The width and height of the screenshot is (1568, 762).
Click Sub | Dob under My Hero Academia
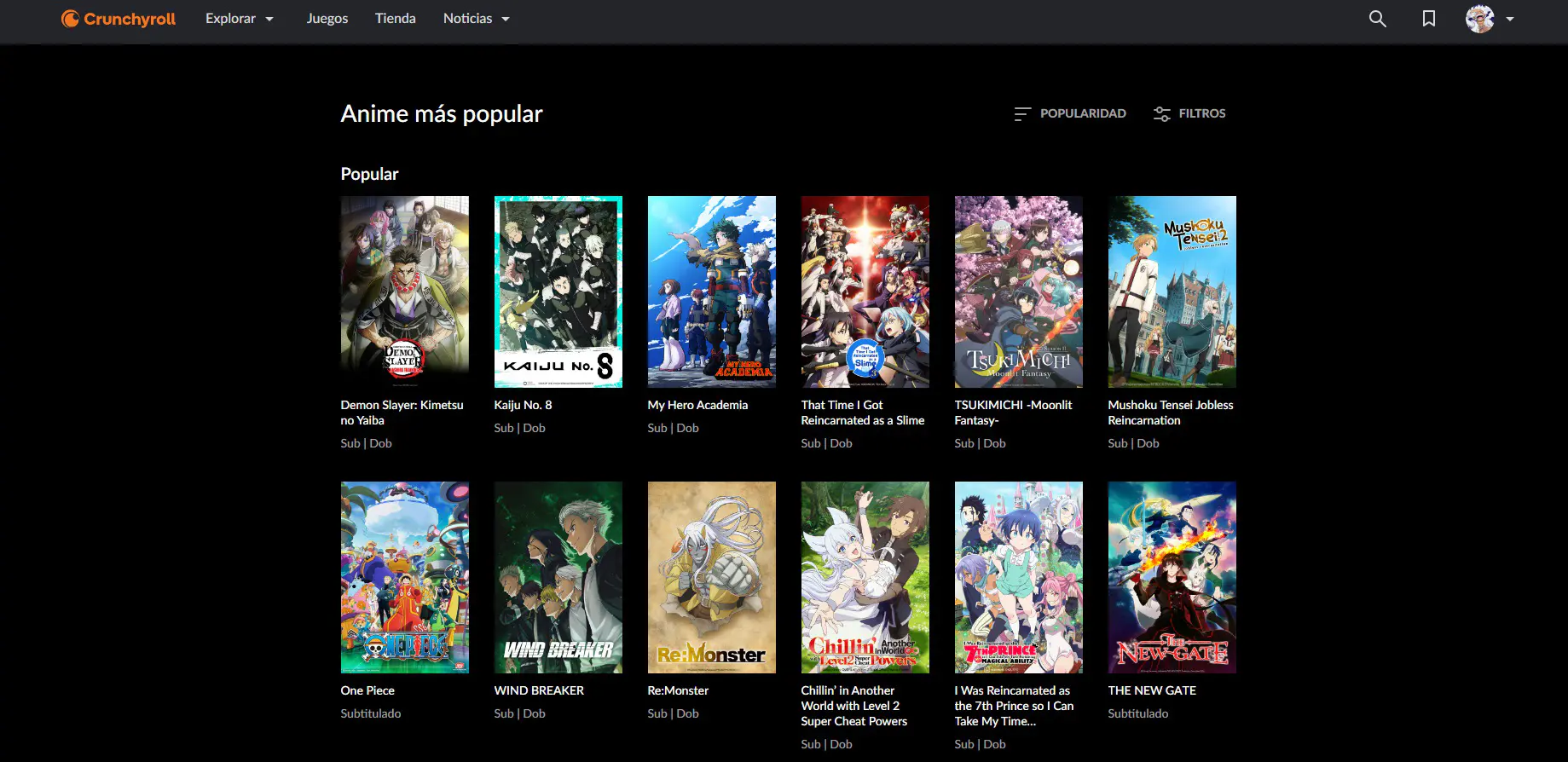point(673,428)
